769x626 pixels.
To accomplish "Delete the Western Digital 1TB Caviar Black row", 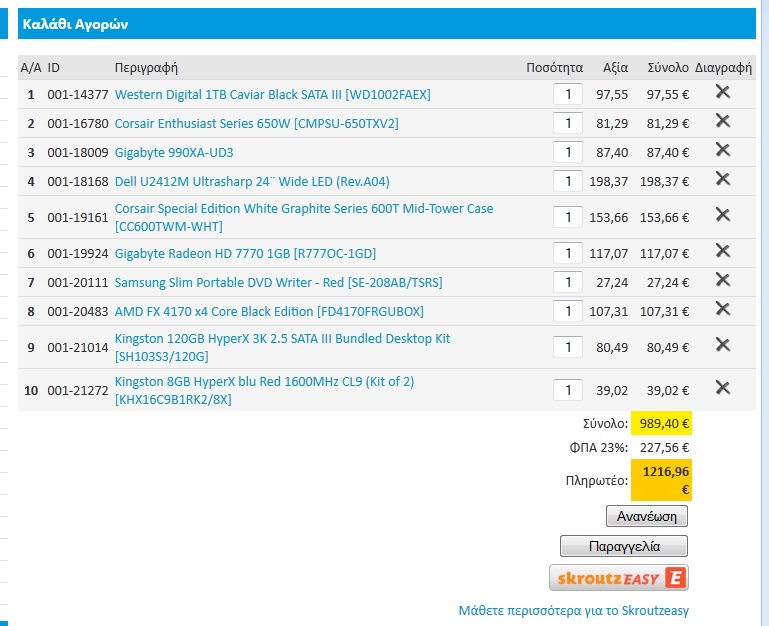I will pyautogui.click(x=723, y=92).
